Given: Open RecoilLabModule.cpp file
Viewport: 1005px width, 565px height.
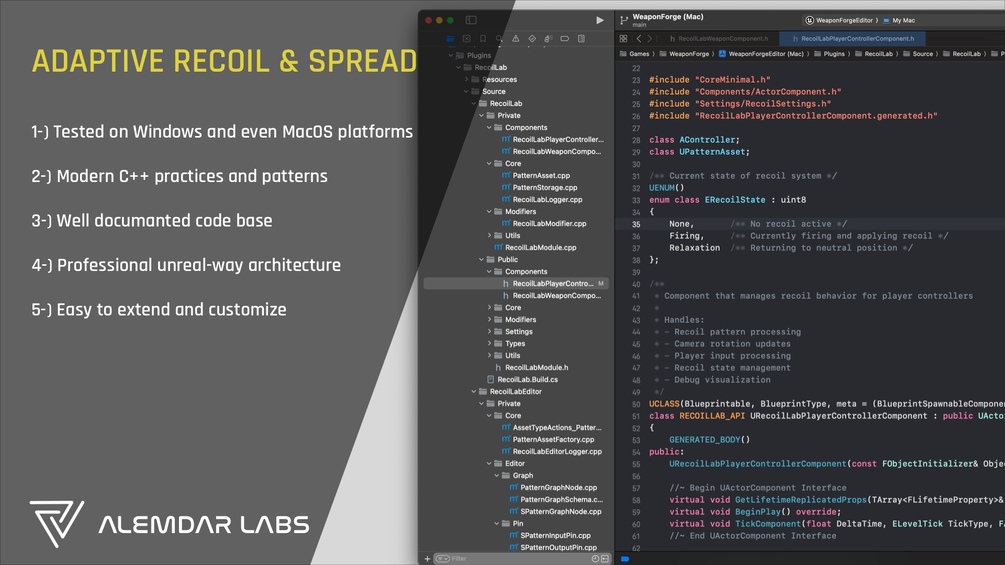Looking at the screenshot, I should (x=540, y=247).
